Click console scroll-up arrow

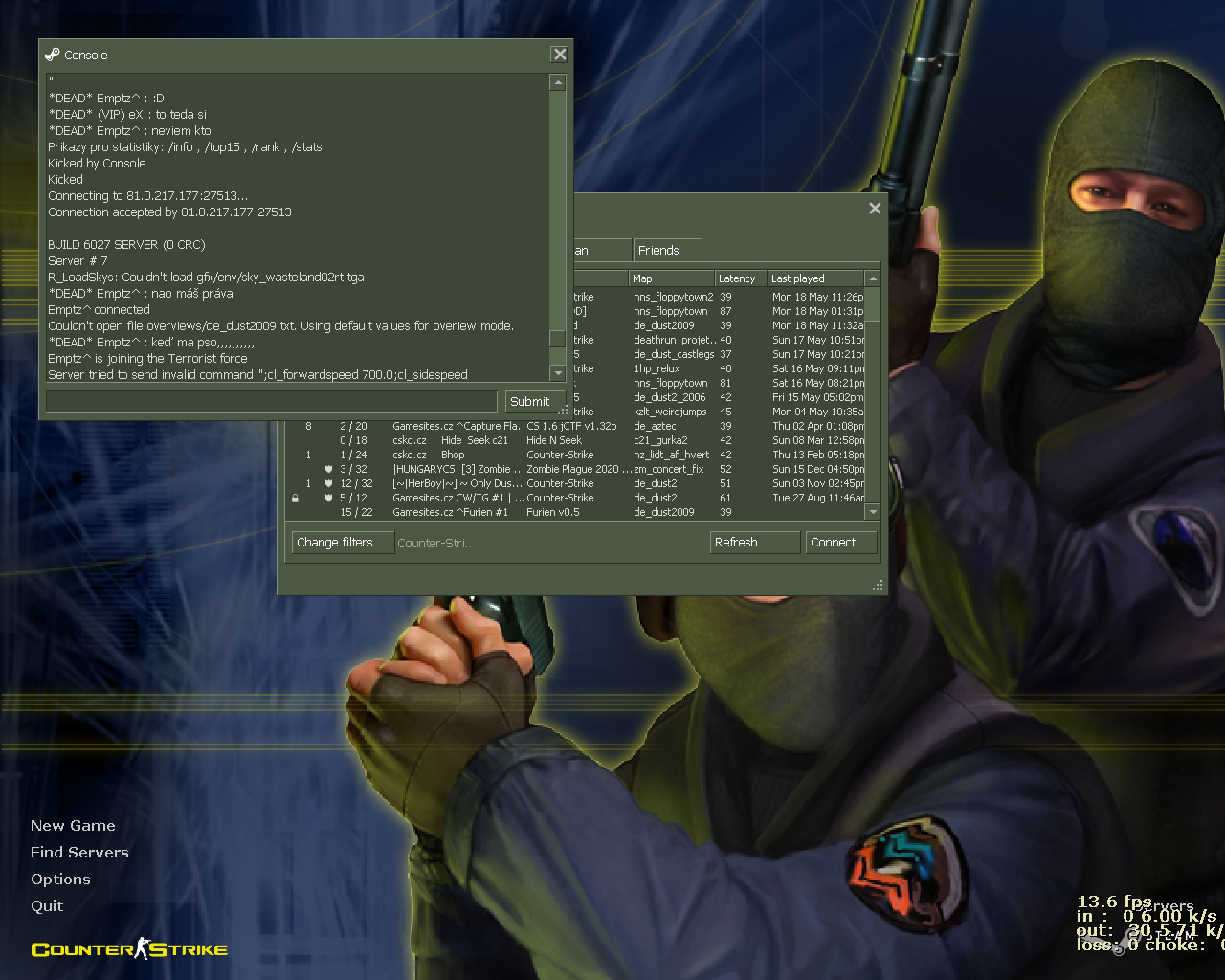tap(558, 83)
